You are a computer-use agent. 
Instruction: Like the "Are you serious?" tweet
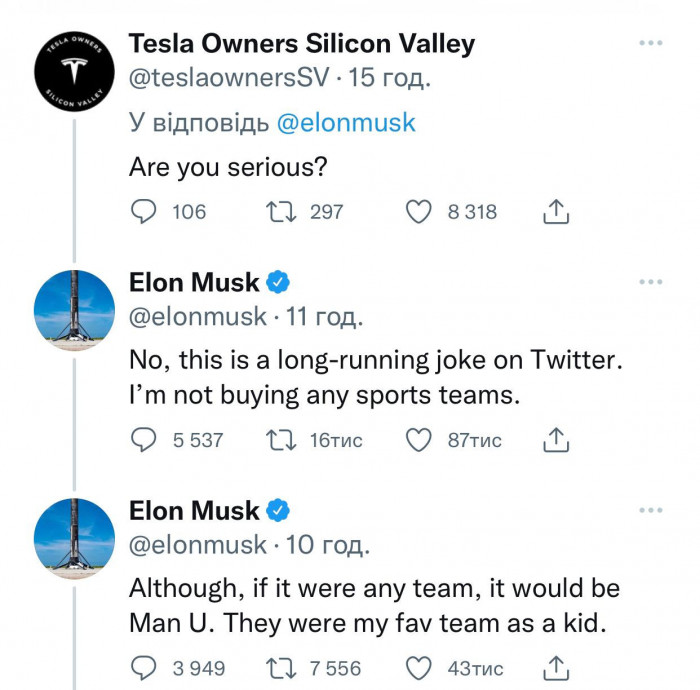(418, 212)
